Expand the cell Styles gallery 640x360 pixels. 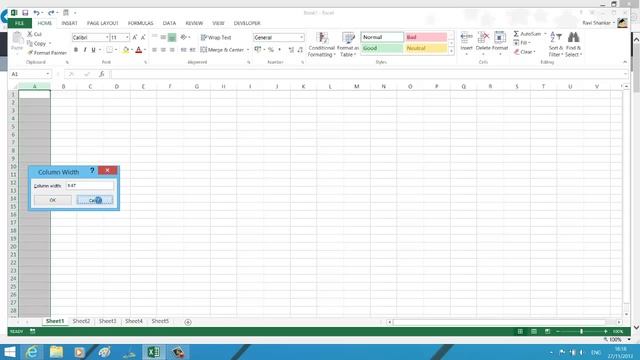(x=451, y=51)
